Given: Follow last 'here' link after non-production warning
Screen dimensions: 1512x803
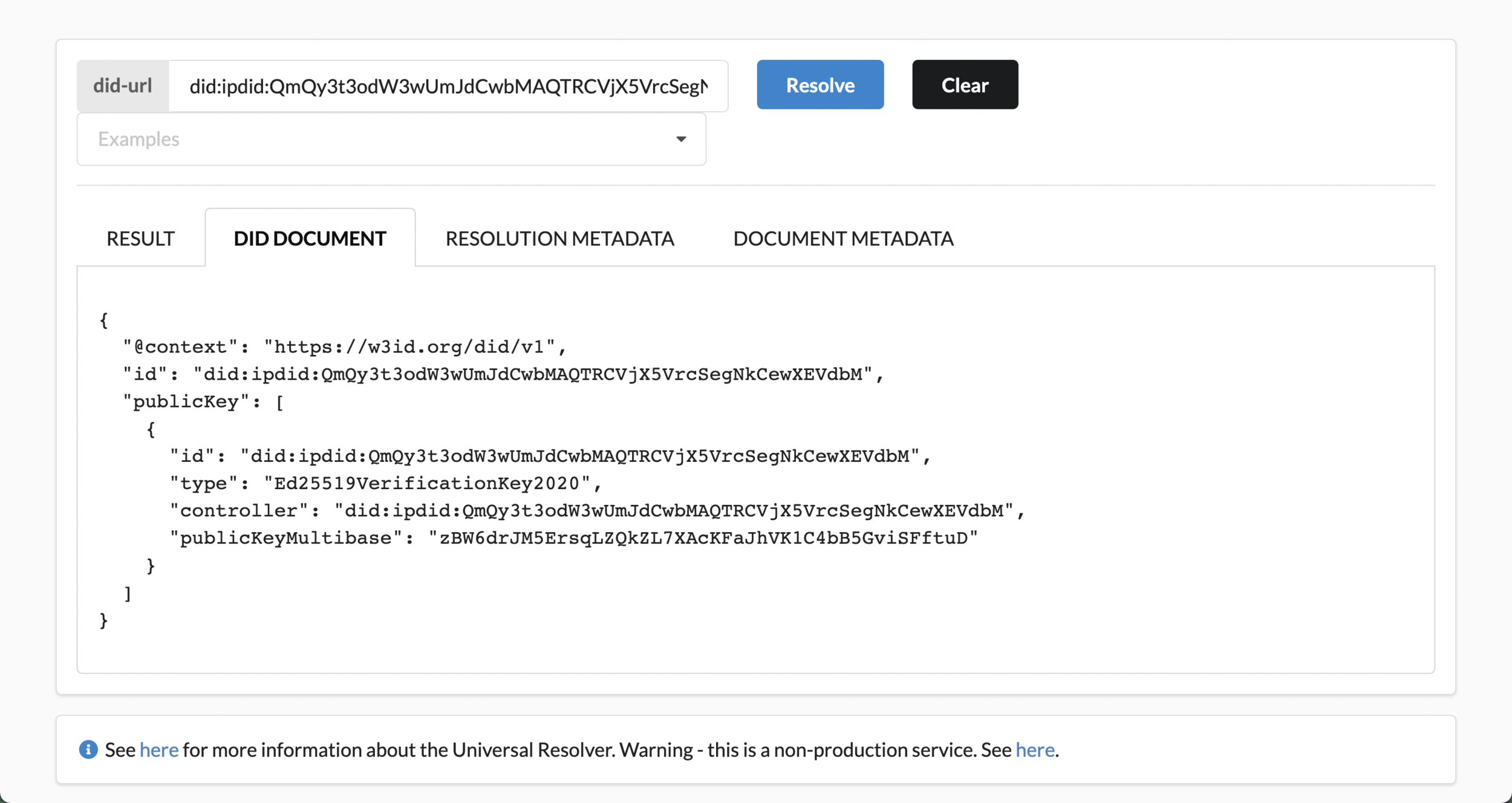Looking at the screenshot, I should [x=1035, y=750].
